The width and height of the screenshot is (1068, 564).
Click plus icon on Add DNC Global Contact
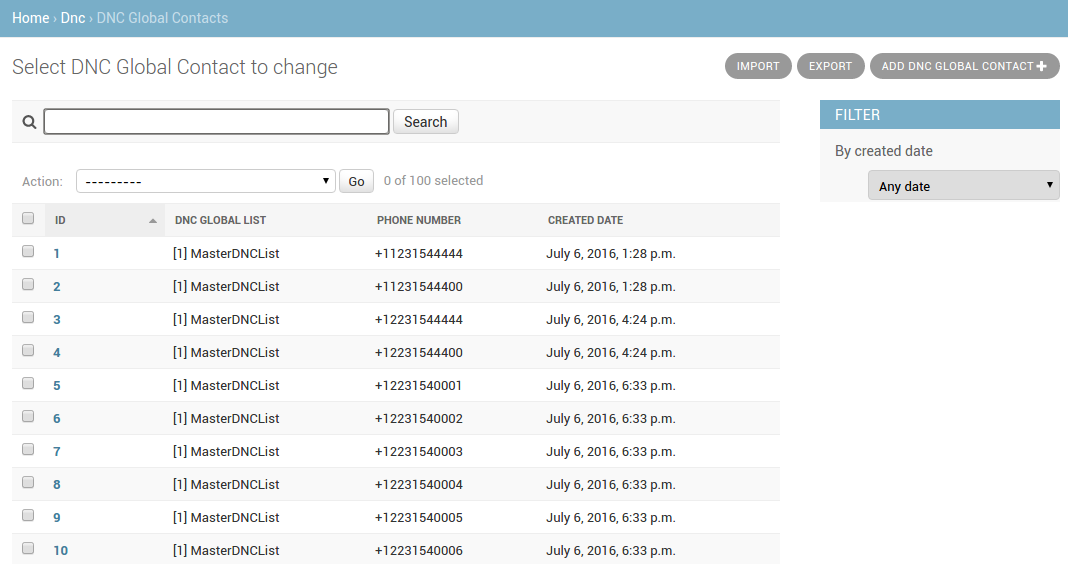tap(1041, 66)
